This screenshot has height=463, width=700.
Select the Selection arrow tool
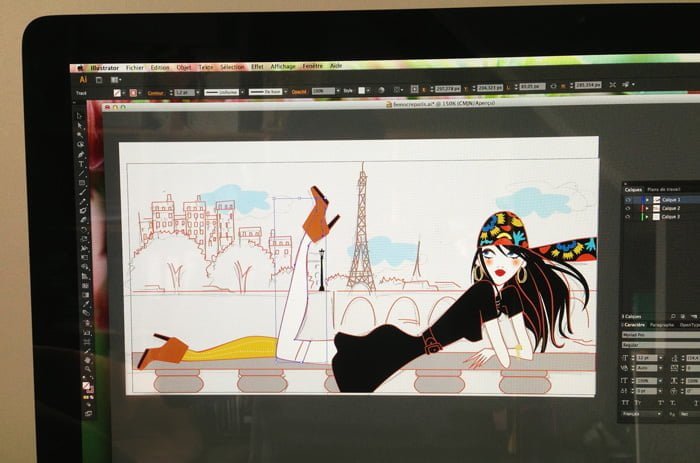79,116
